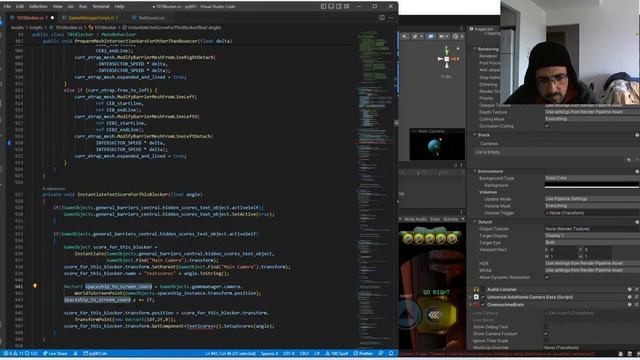
Task: Open the Target Display dropdown
Action: 592,236
